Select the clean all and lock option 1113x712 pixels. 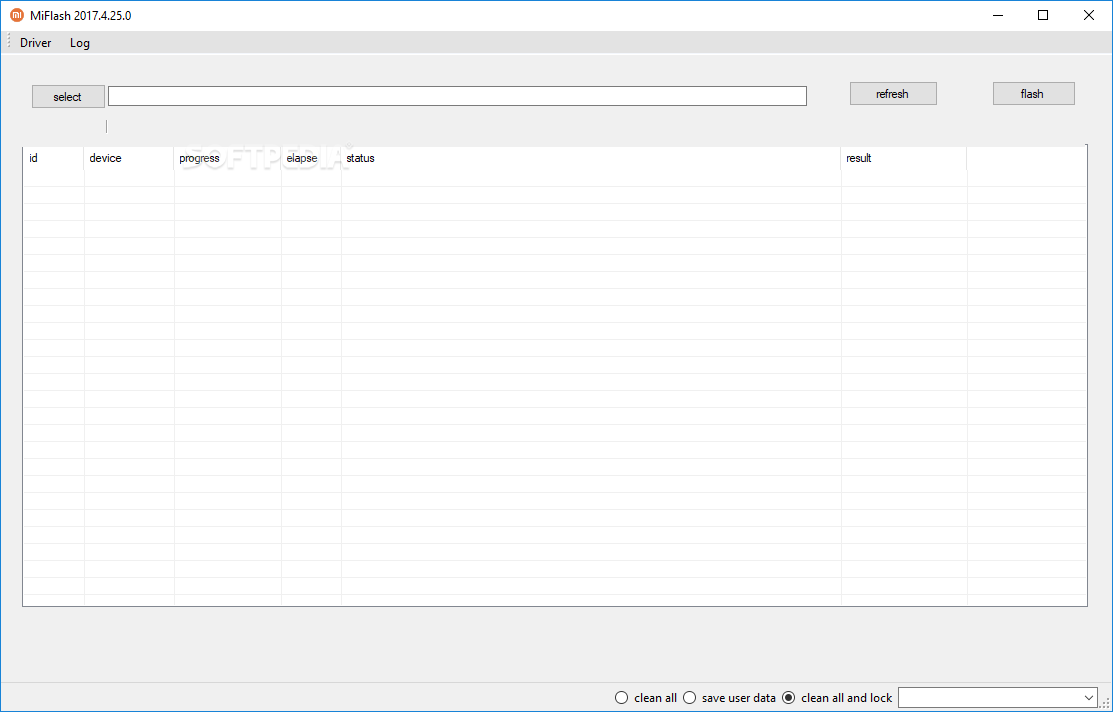click(x=837, y=698)
